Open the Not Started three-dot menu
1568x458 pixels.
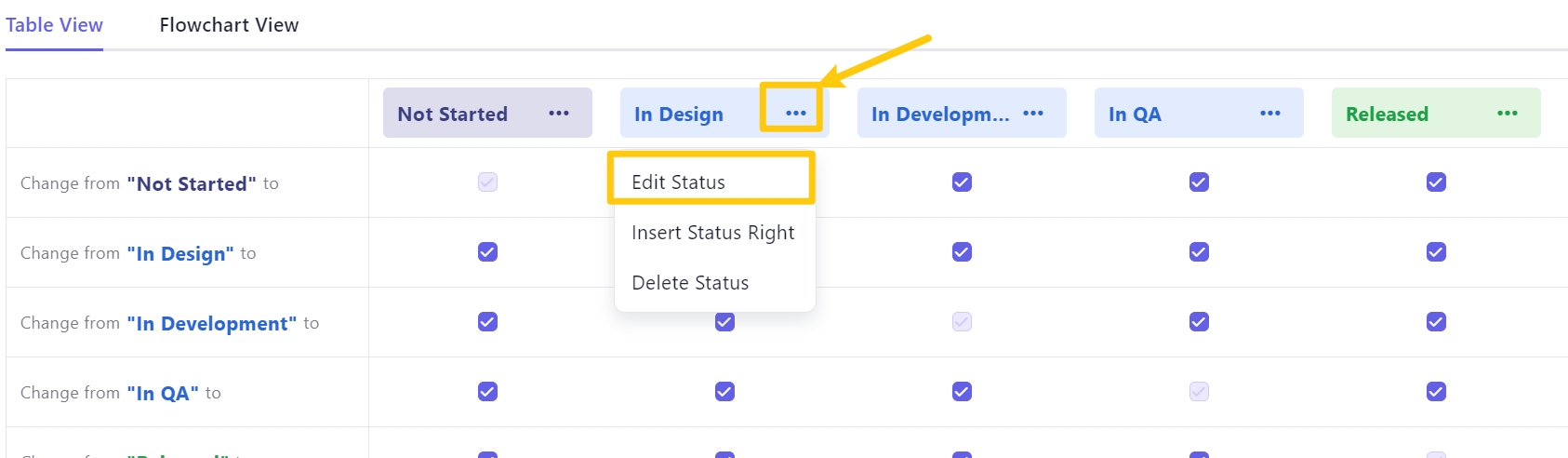(558, 114)
